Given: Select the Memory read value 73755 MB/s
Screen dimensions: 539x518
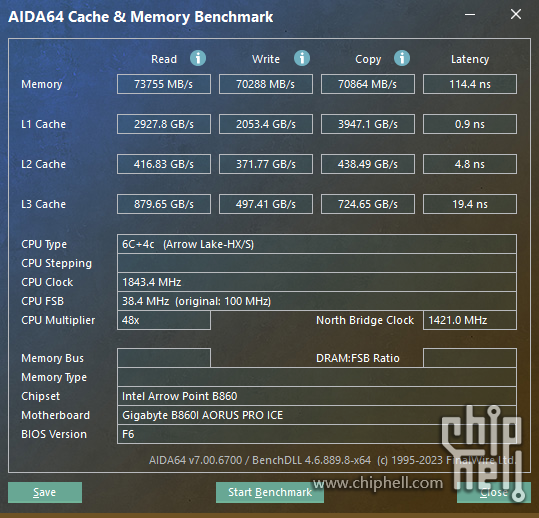Looking at the screenshot, I should pos(164,84).
